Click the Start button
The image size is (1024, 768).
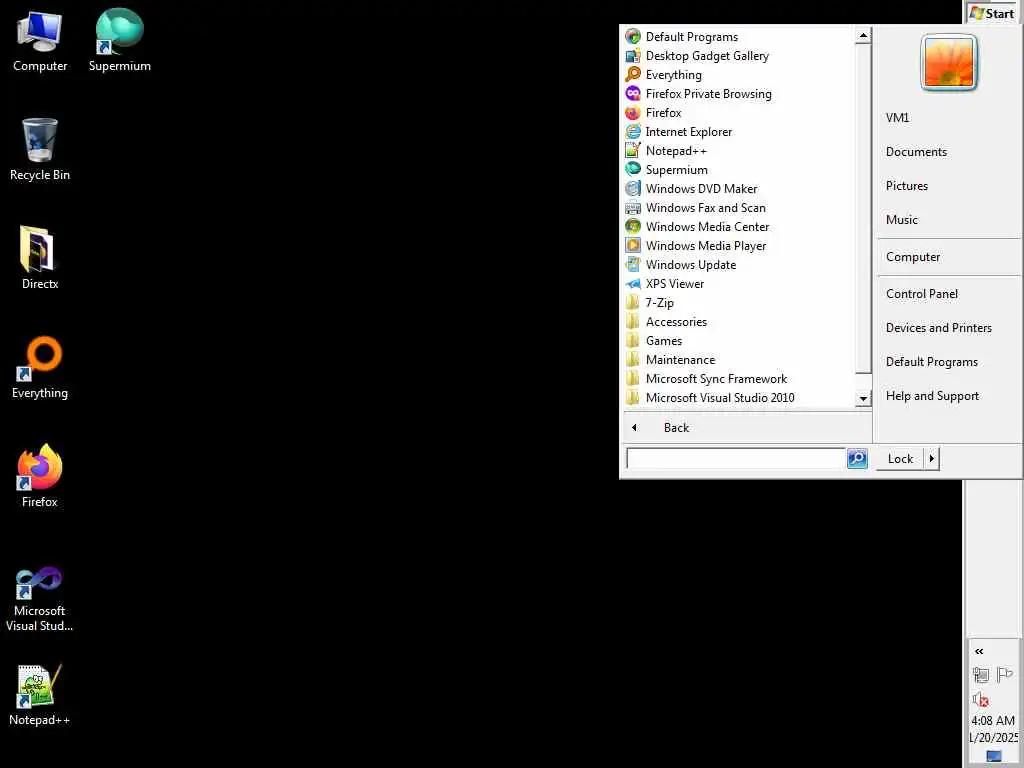[x=993, y=13]
